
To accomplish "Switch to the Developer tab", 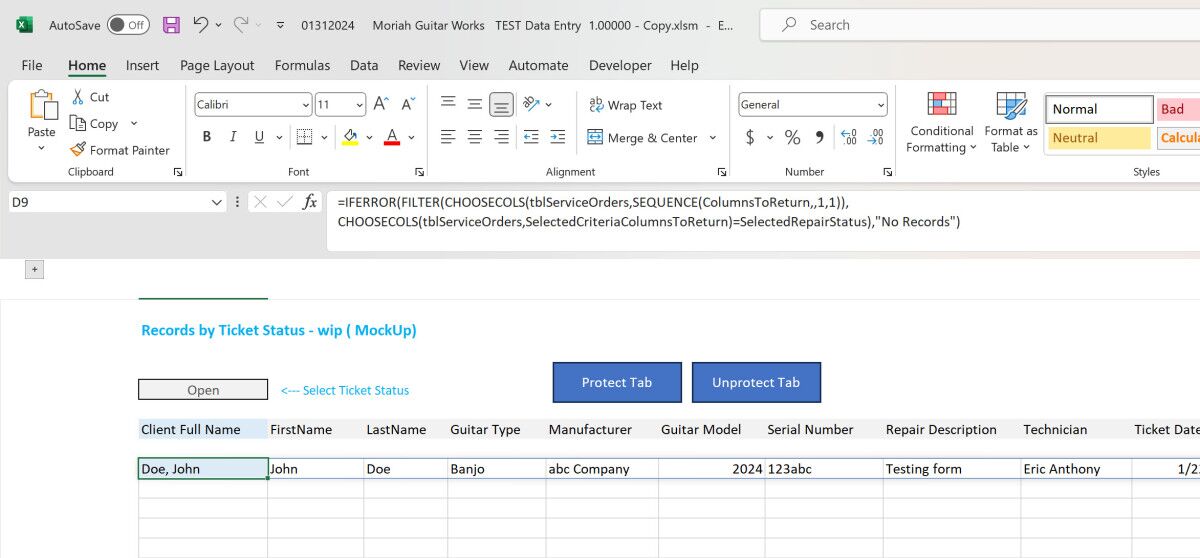I will point(619,65).
